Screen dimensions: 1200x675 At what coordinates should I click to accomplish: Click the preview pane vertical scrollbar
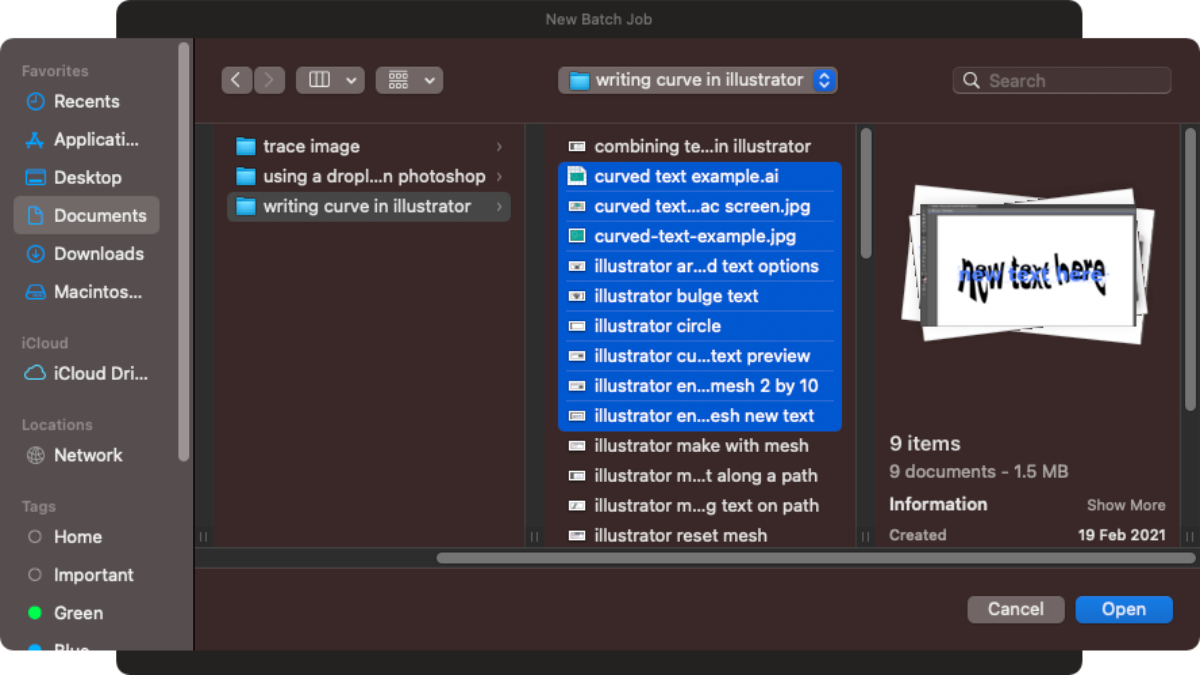1190,268
